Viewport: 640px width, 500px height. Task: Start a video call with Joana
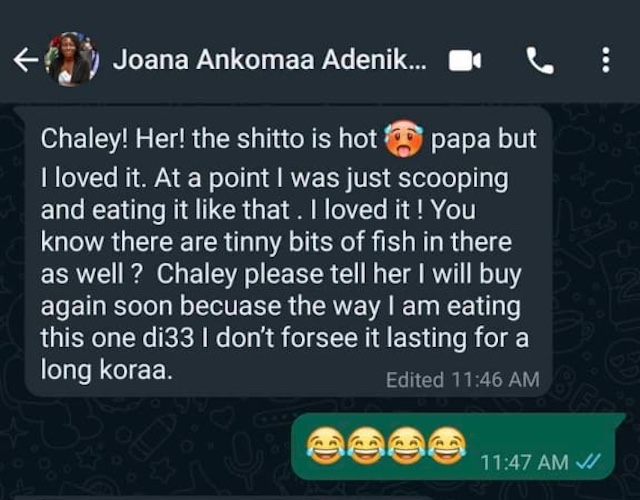click(465, 61)
